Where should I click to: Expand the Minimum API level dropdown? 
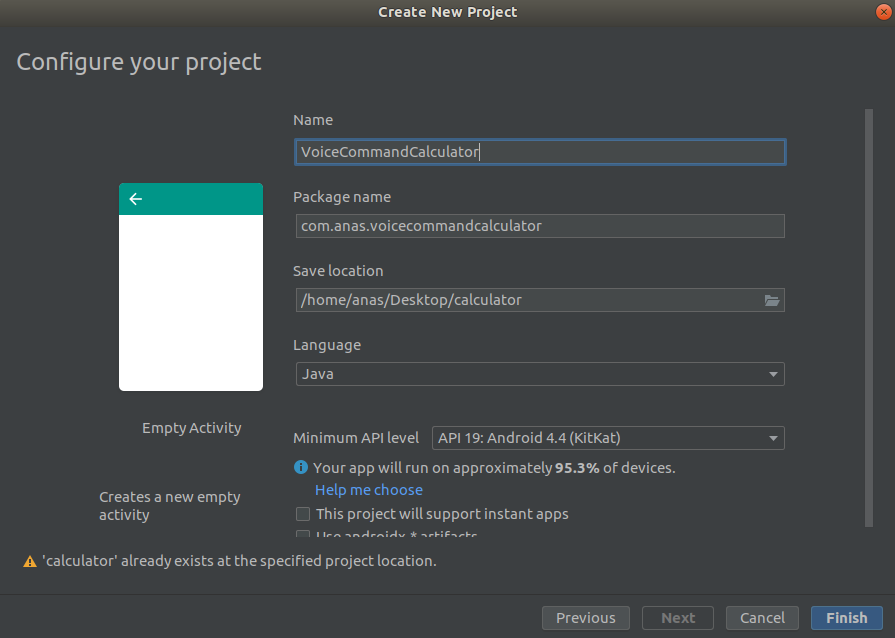pyautogui.click(x=608, y=438)
